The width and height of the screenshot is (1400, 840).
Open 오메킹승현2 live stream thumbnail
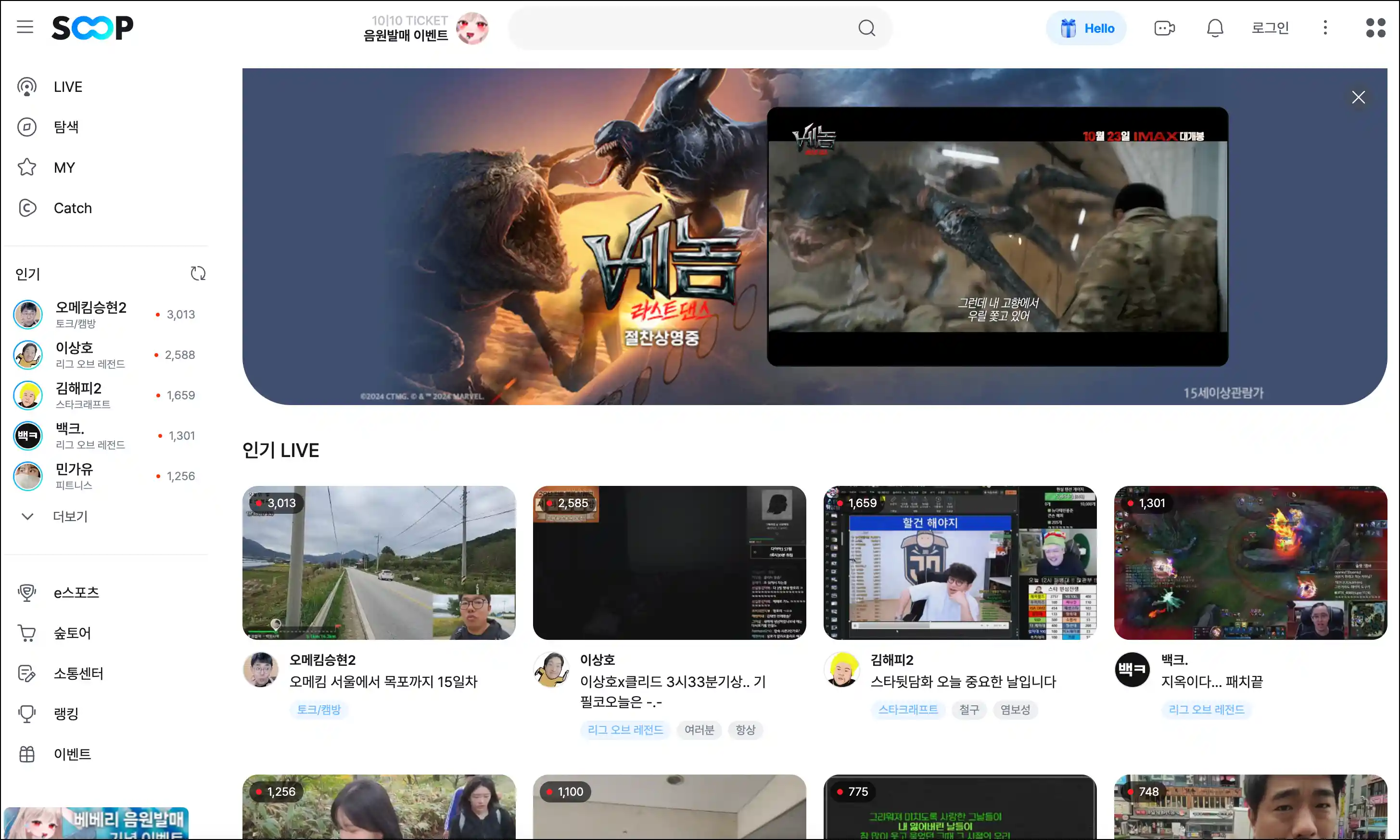[x=379, y=562]
